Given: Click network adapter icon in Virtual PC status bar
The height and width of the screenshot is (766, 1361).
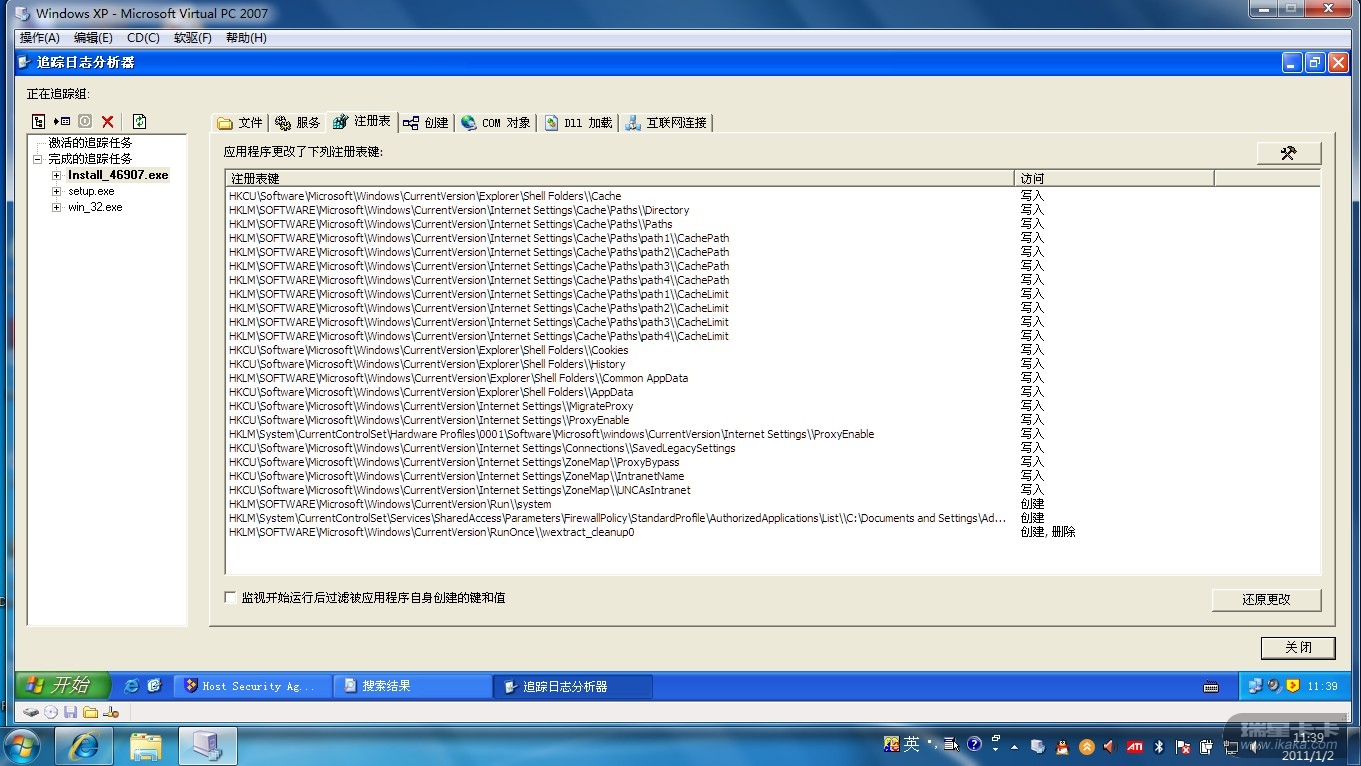Looking at the screenshot, I should point(111,712).
